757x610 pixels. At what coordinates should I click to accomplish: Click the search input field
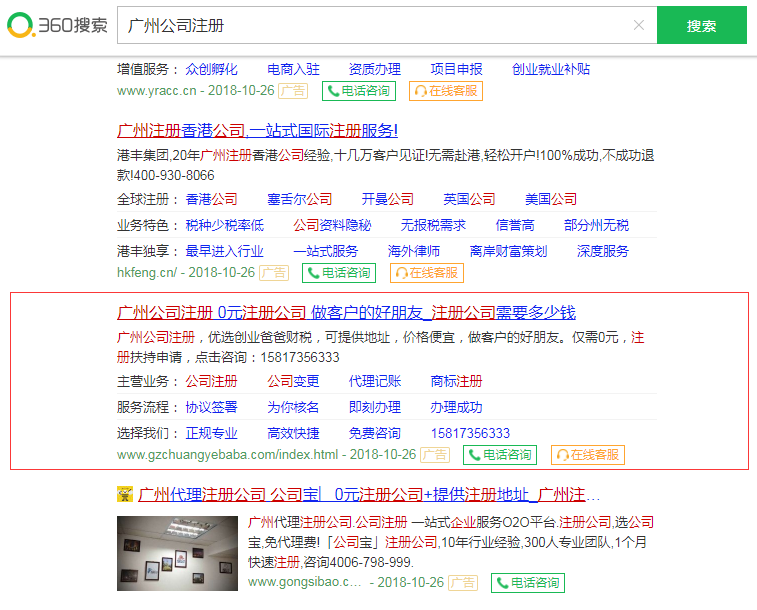375,25
